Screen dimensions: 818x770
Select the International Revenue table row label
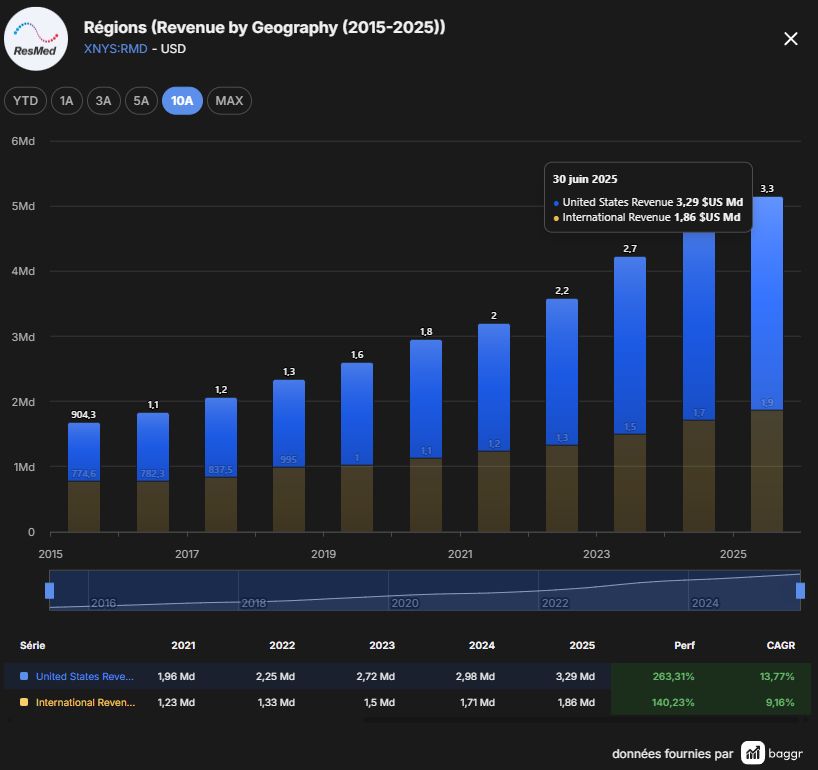[x=86, y=702]
